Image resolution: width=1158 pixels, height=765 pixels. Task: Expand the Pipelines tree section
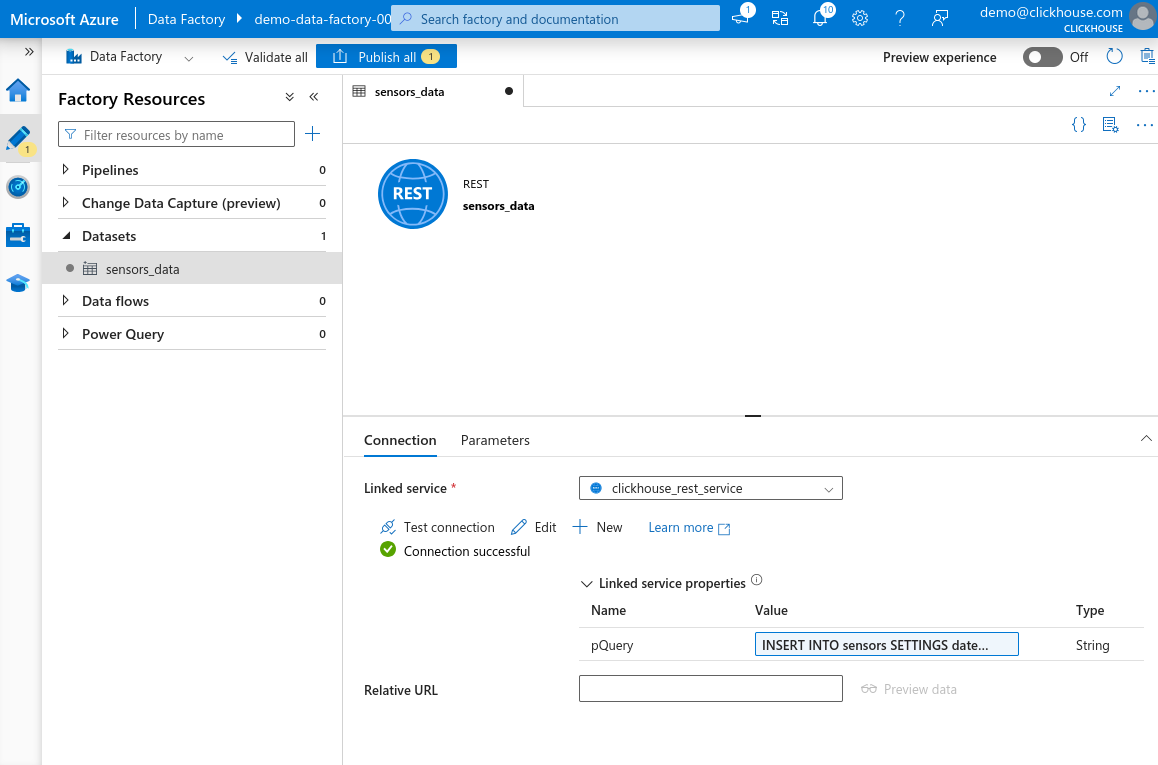(66, 170)
